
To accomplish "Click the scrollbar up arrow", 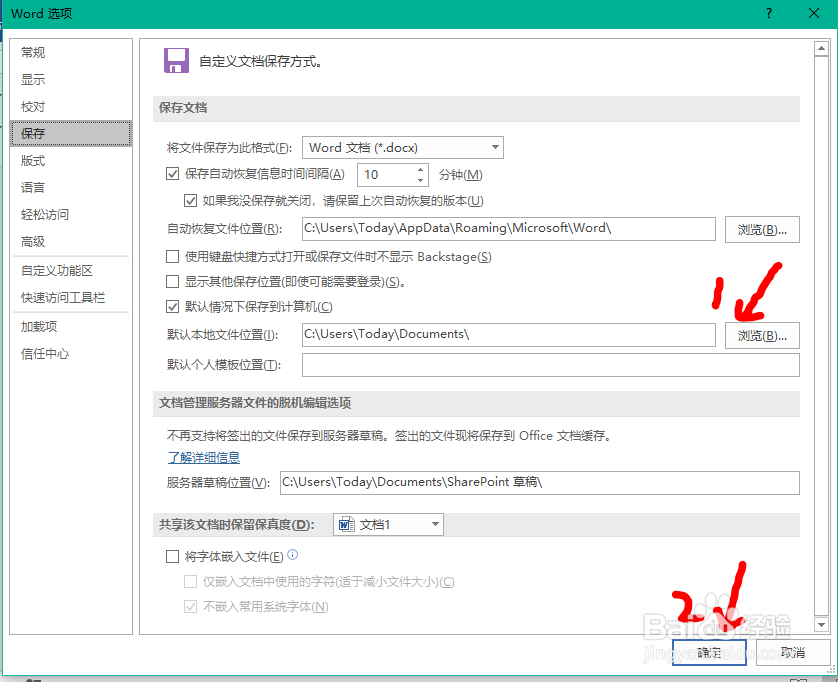I will pyautogui.click(x=821, y=49).
